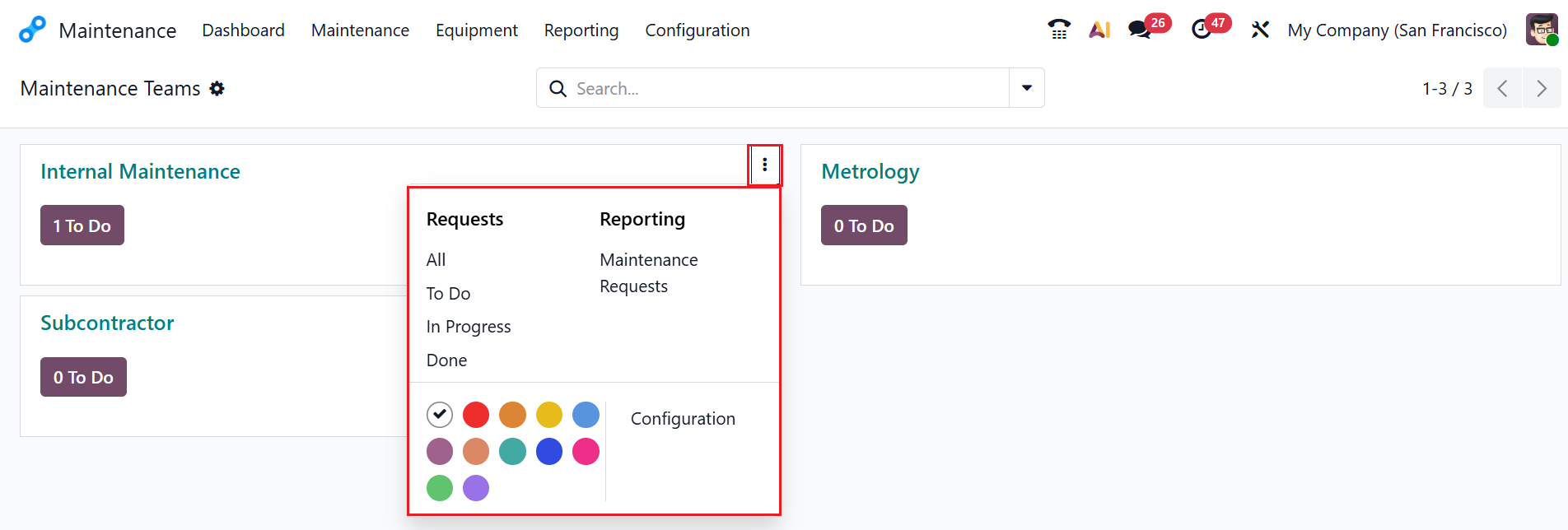Select In Progress requests menu entry
Image resolution: width=1568 pixels, height=530 pixels.
tap(469, 327)
